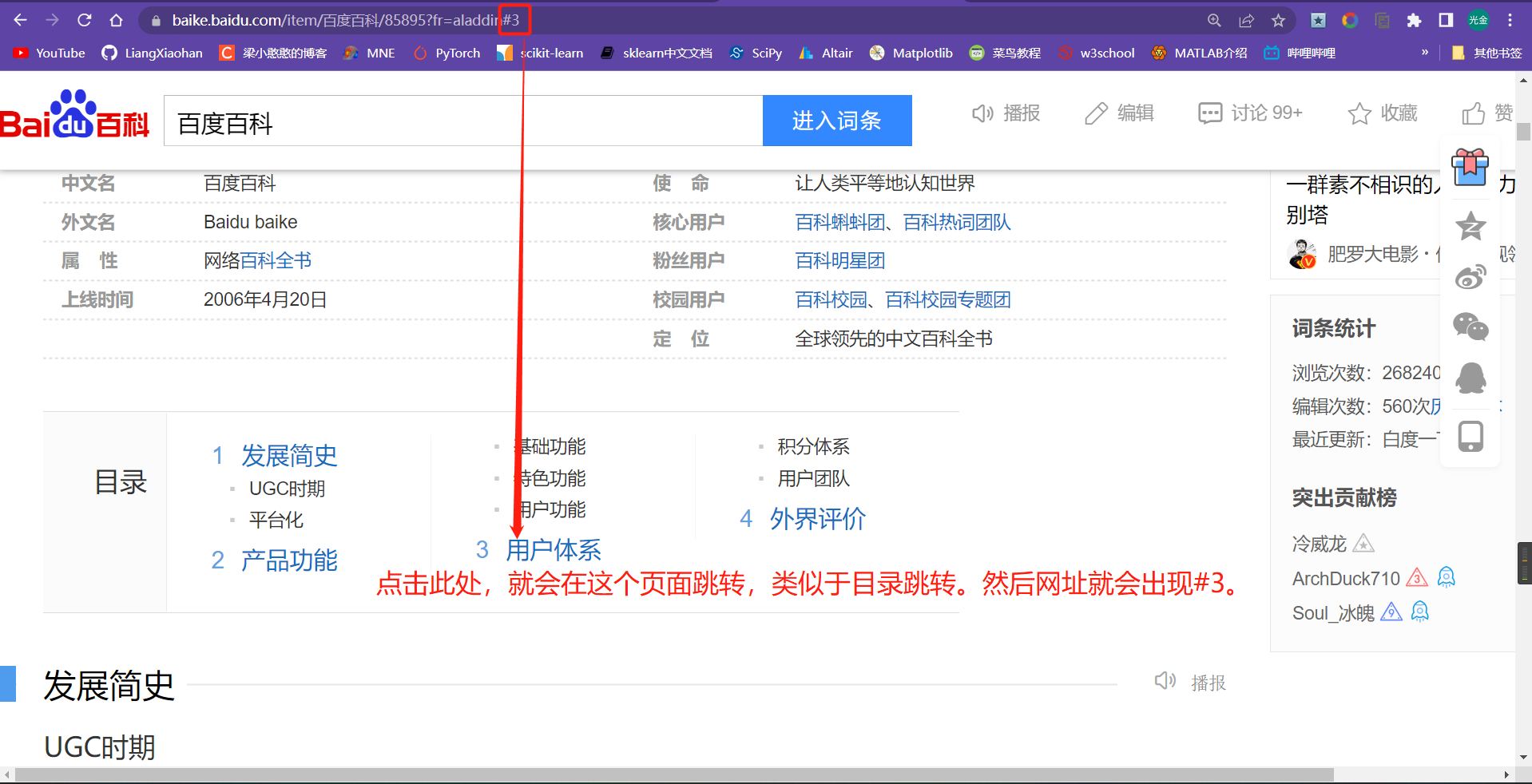This screenshot has height=784, width=1532.
Task: Open contributor Soul_冰魄 profile
Action: 1333,613
